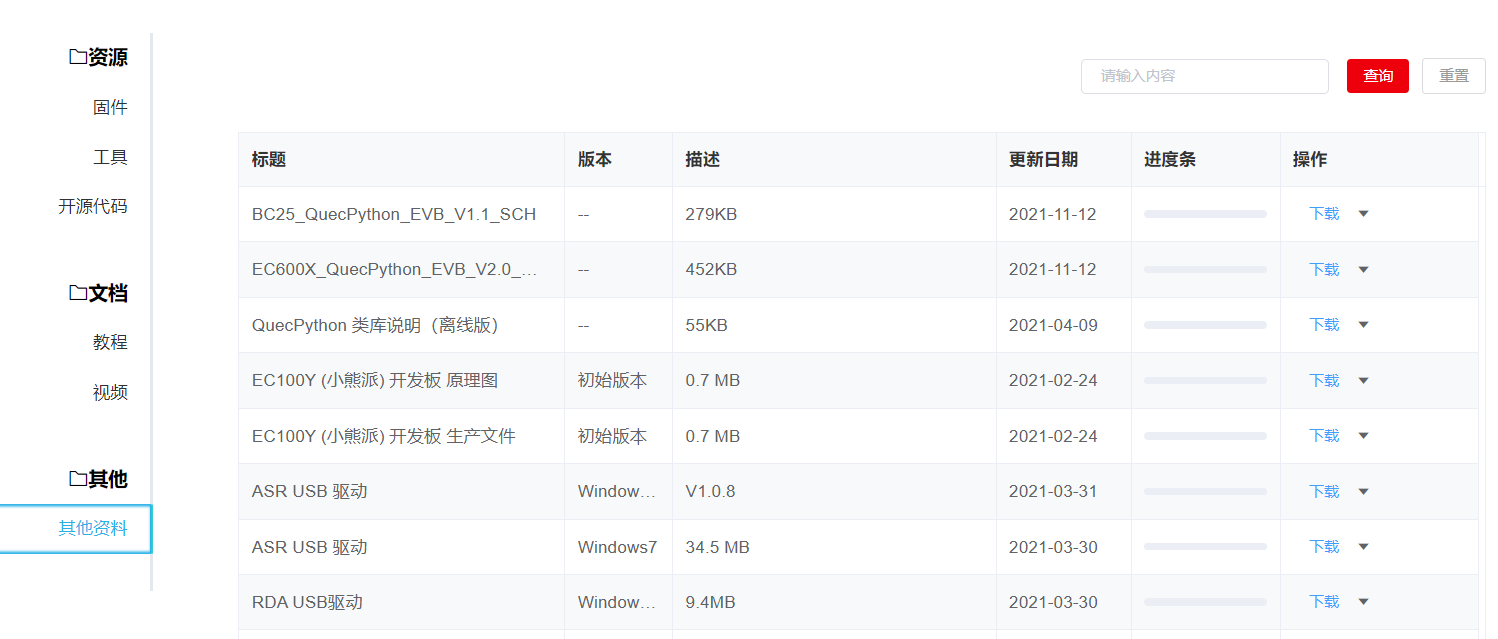Click the 重置 button
Viewport: 1498px width, 639px height.
[x=1453, y=75]
